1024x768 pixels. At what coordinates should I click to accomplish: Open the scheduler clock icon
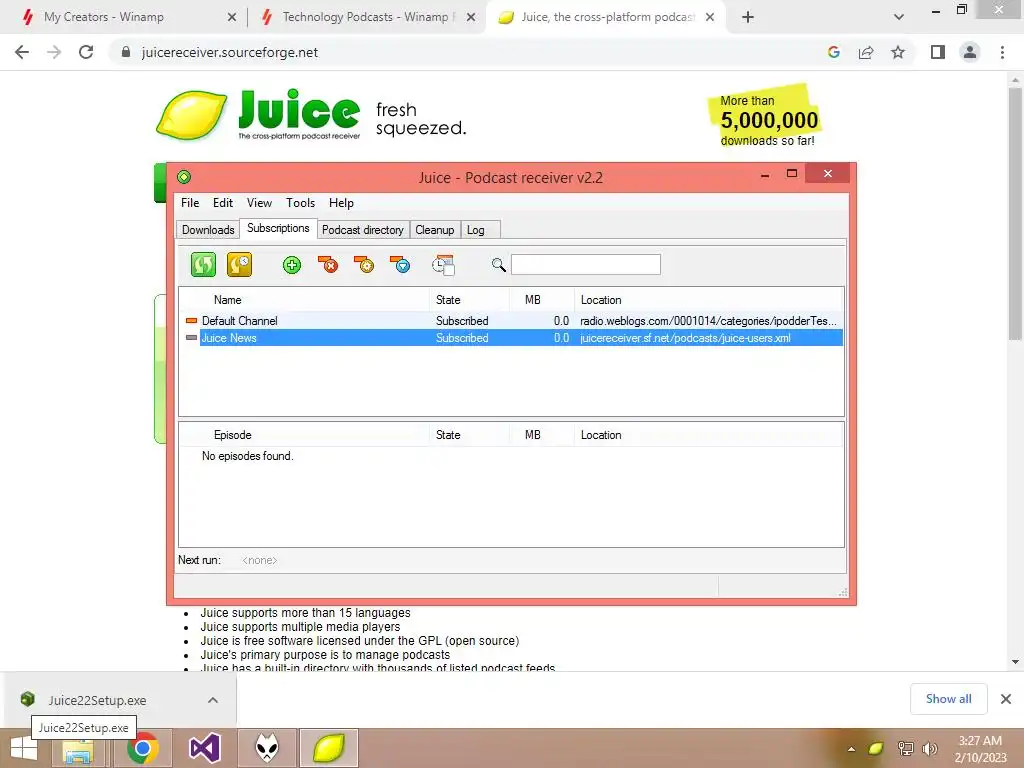tap(443, 264)
